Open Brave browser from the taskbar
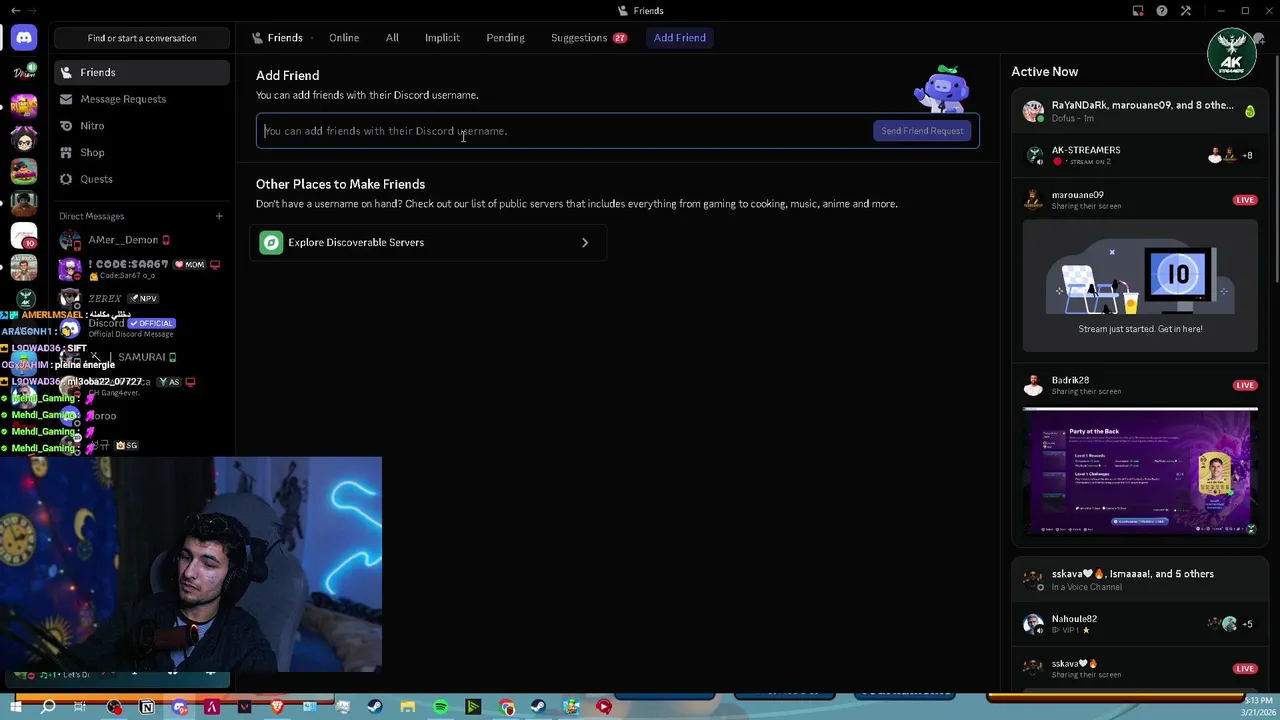Viewport: 1280px width, 720px height. [278, 707]
